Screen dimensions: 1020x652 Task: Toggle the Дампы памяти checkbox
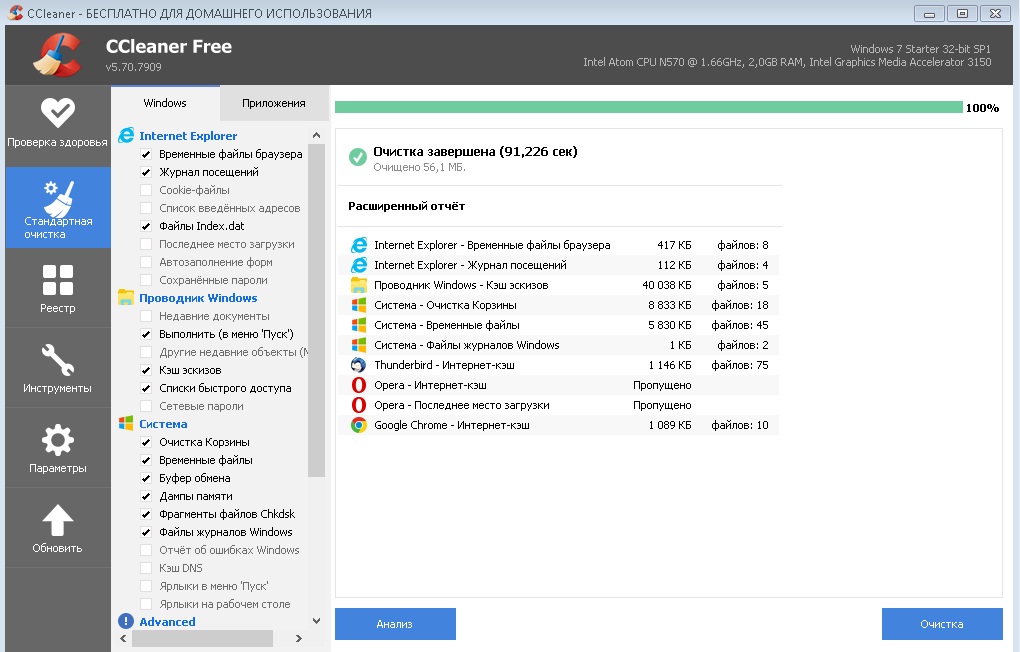coord(146,496)
